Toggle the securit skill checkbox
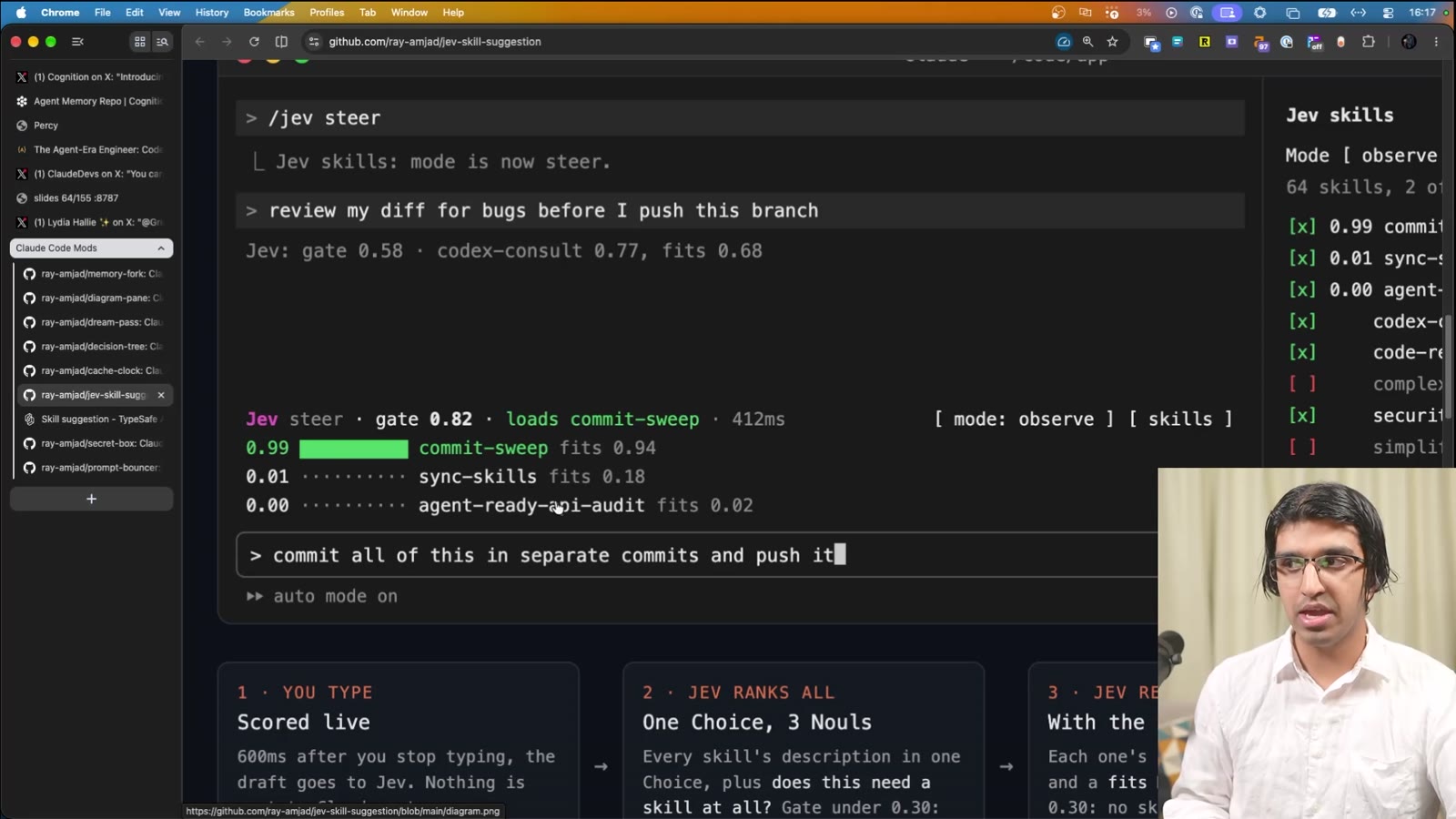The height and width of the screenshot is (819, 1456). pyautogui.click(x=1302, y=416)
